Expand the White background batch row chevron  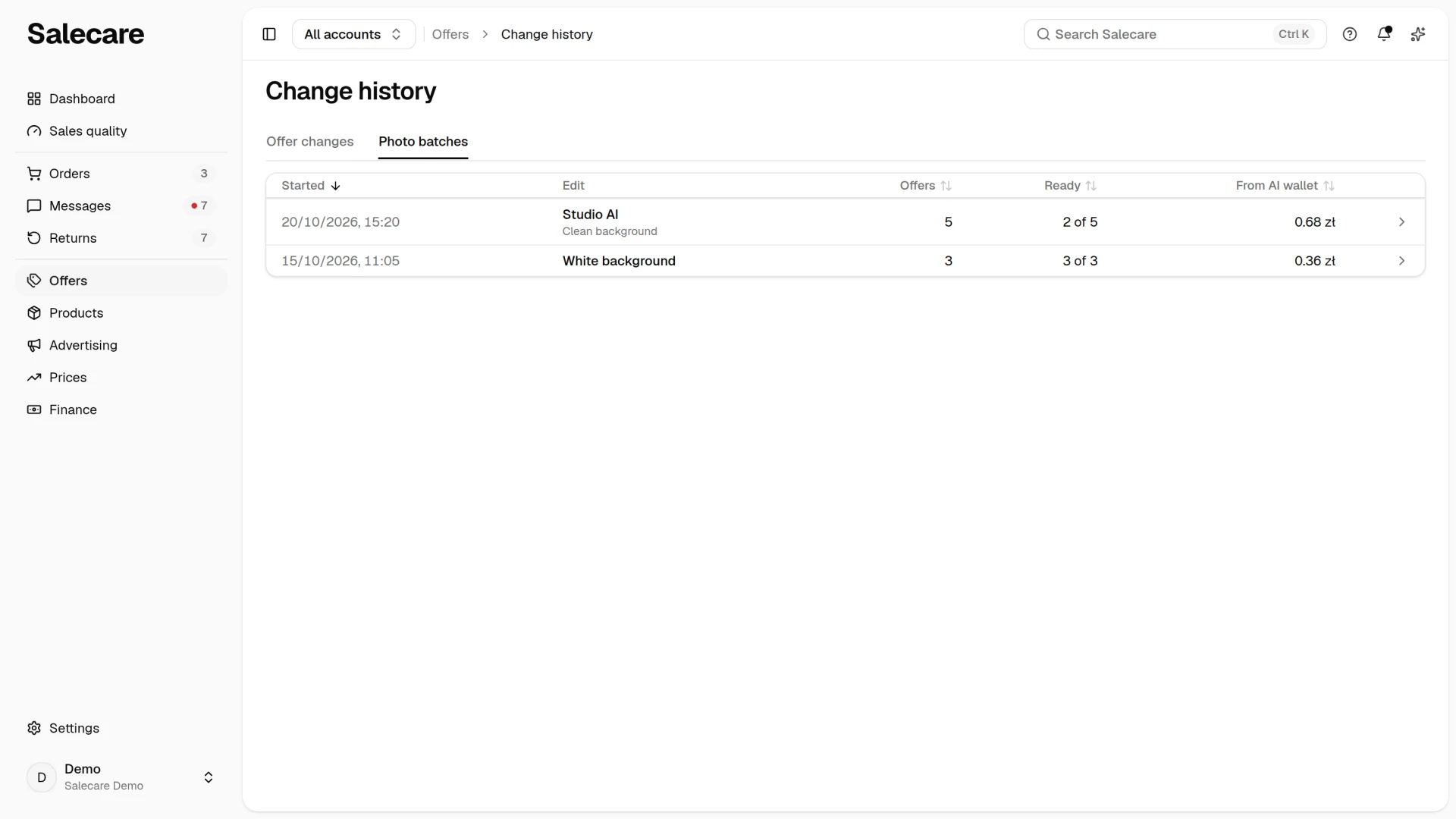coord(1401,261)
